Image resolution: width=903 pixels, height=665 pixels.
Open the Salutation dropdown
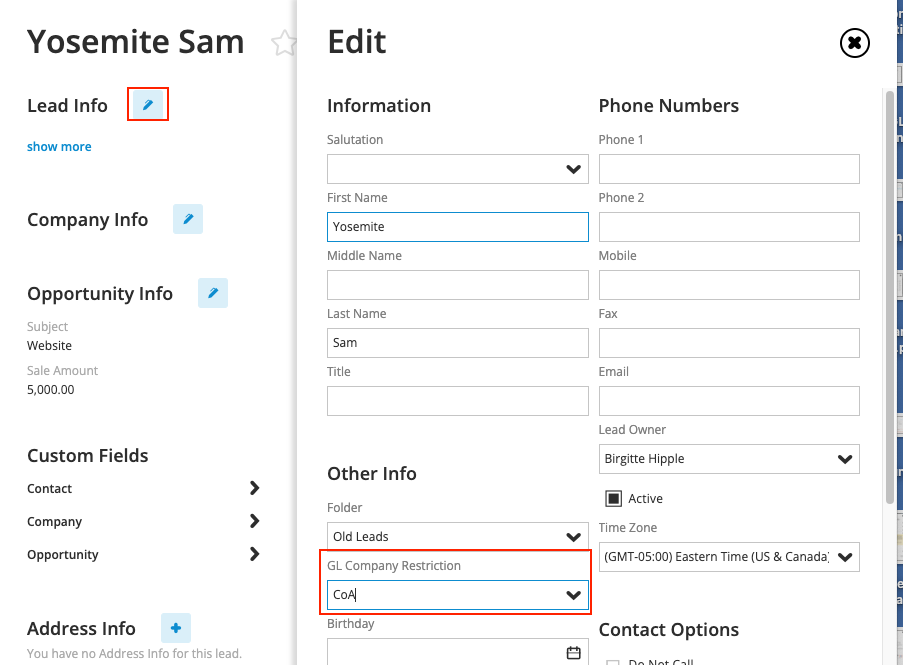point(458,169)
